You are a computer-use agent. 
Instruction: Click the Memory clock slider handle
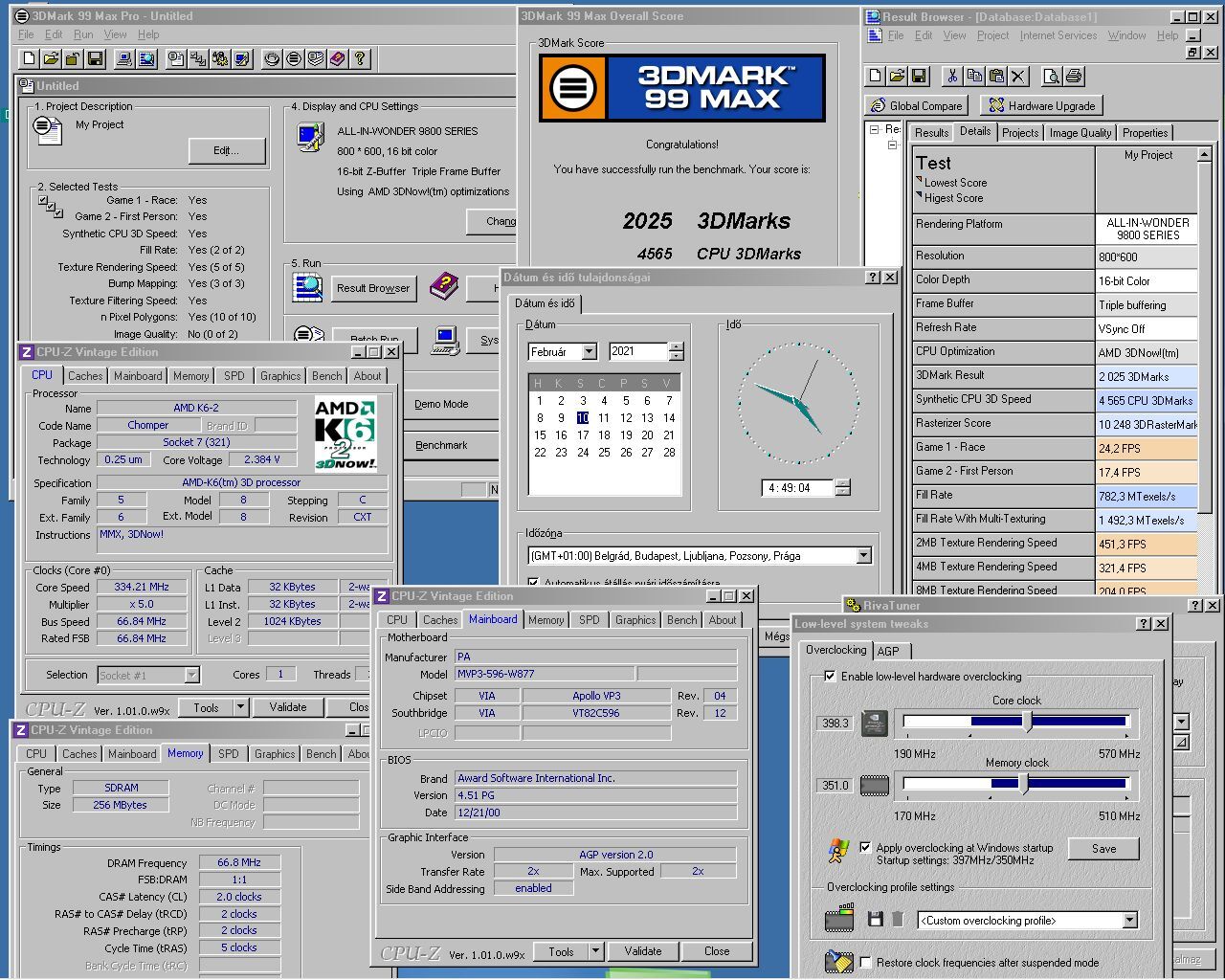point(1022,784)
